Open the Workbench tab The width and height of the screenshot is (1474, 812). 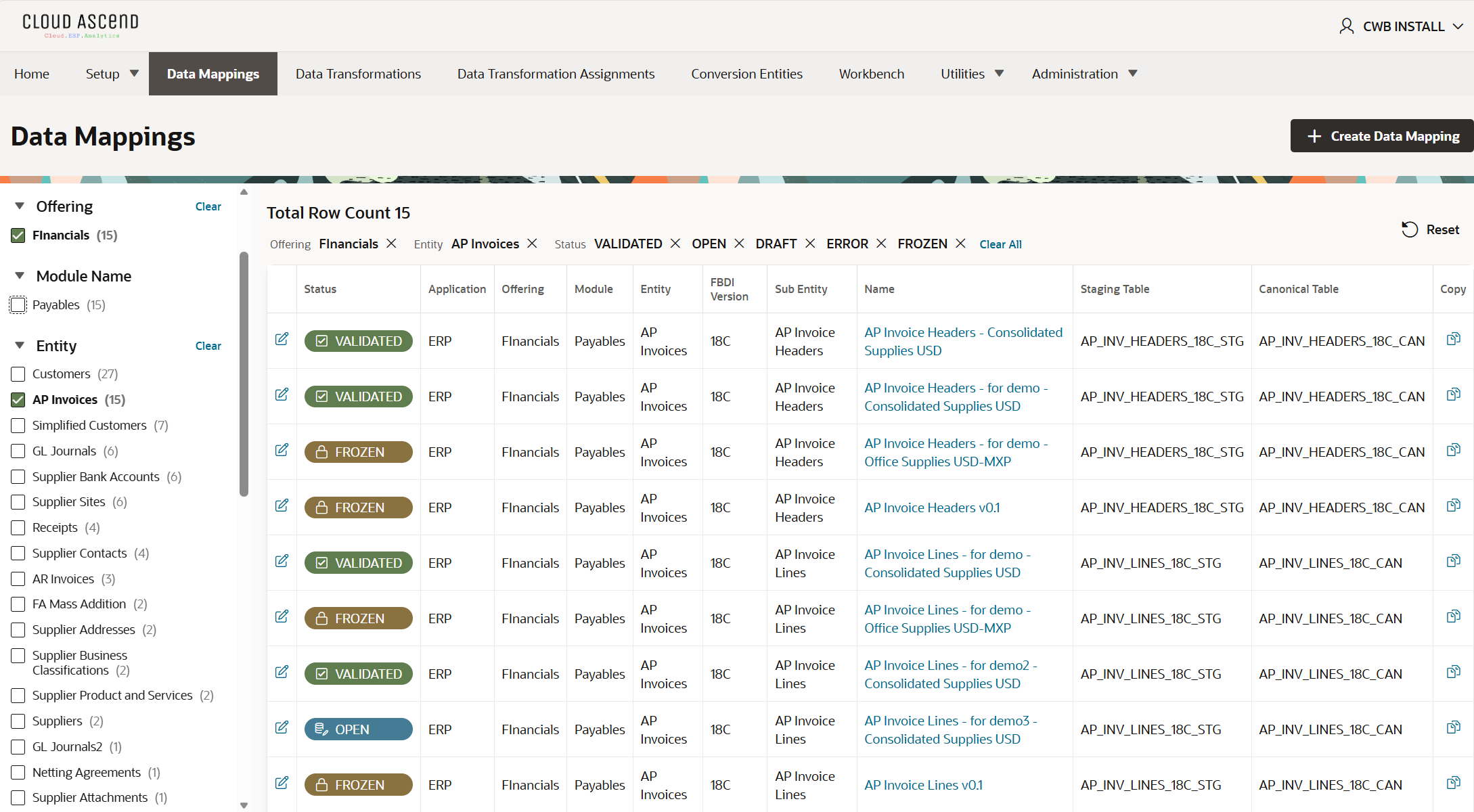[871, 74]
